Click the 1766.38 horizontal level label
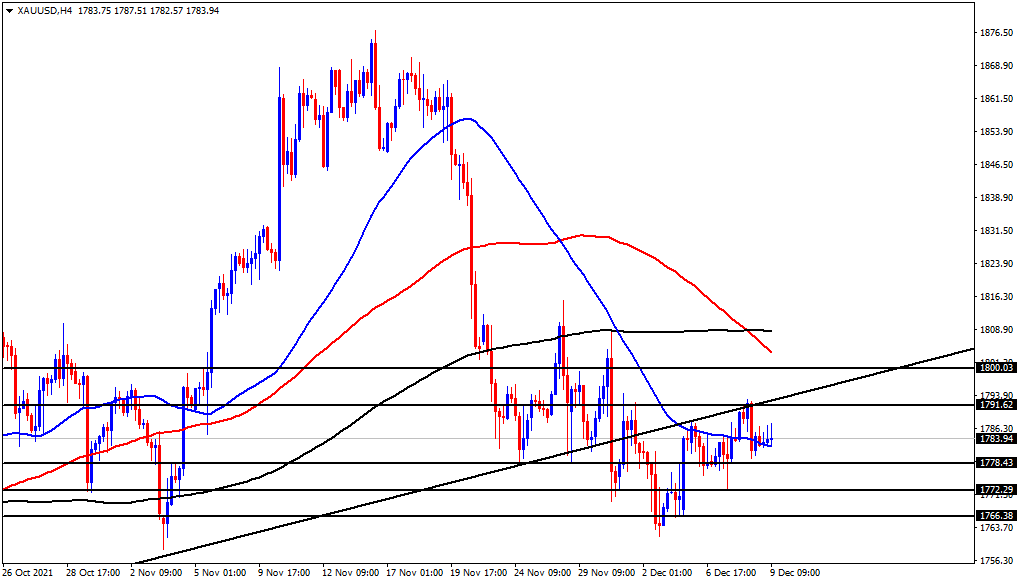 997,516
